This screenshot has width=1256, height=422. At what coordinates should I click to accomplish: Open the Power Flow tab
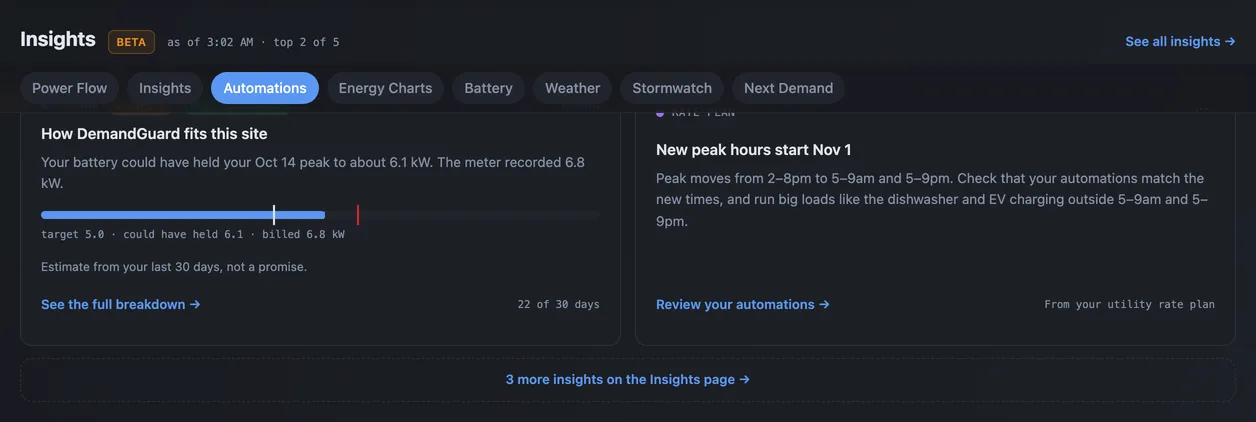(69, 88)
